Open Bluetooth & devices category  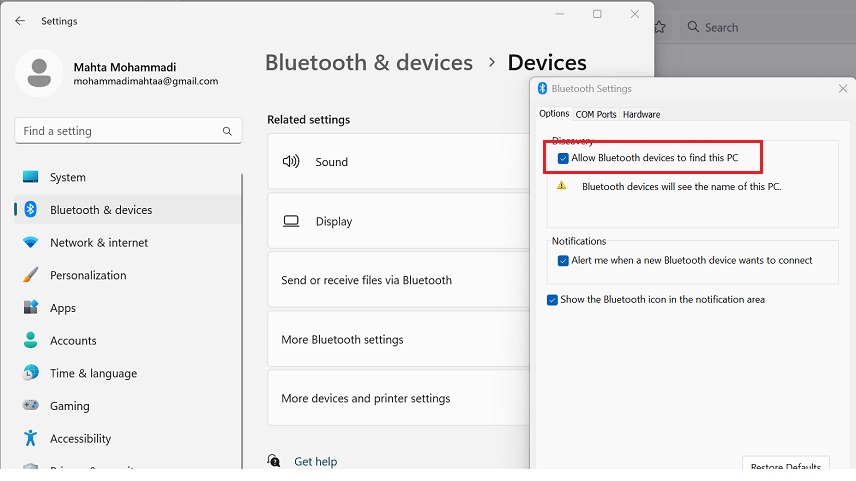point(128,210)
